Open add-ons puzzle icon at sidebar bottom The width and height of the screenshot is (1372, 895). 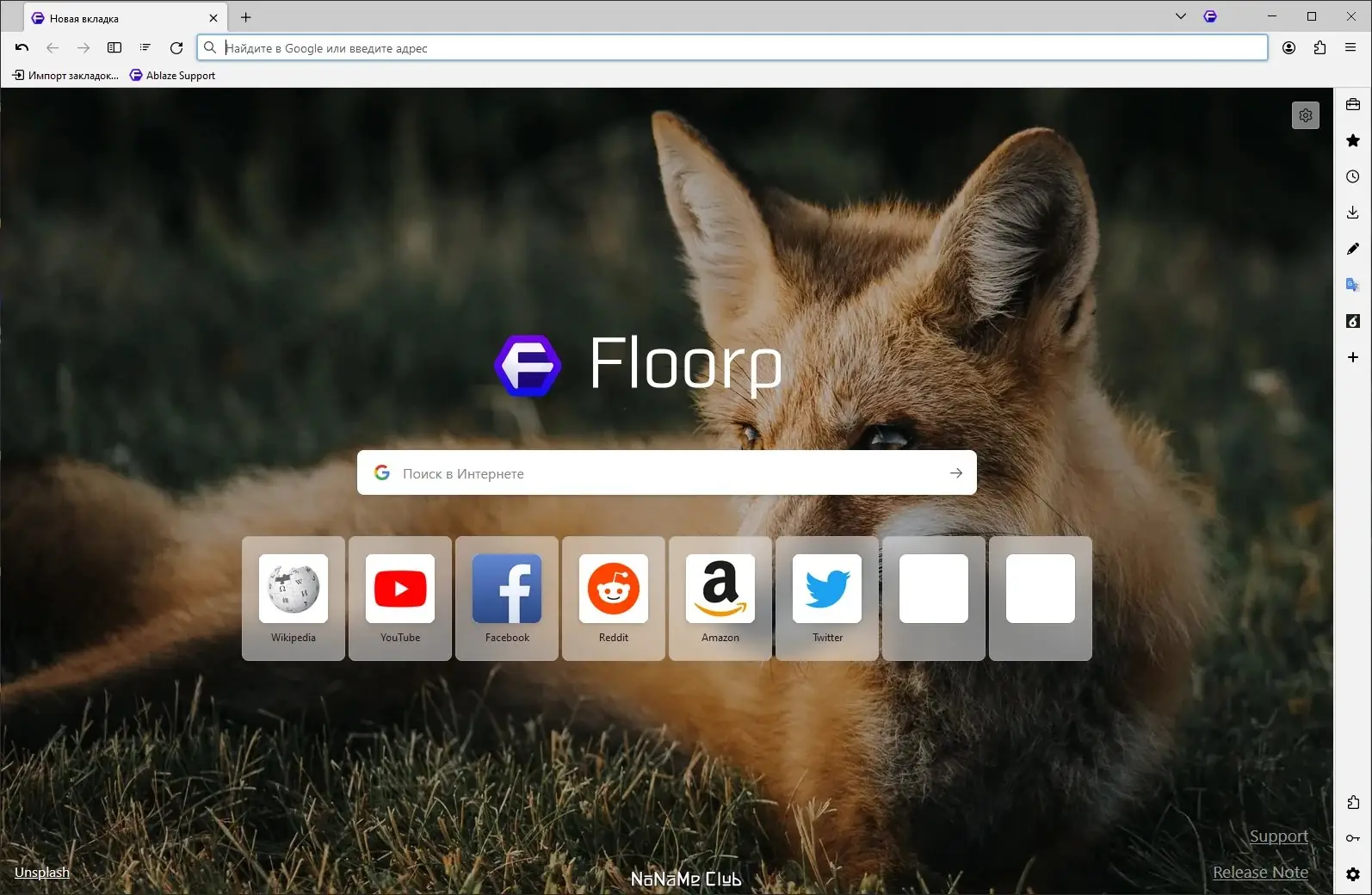point(1353,802)
